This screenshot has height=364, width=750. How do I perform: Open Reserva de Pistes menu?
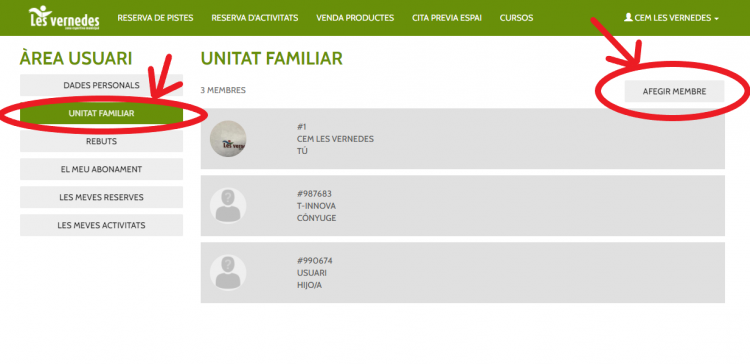click(155, 18)
